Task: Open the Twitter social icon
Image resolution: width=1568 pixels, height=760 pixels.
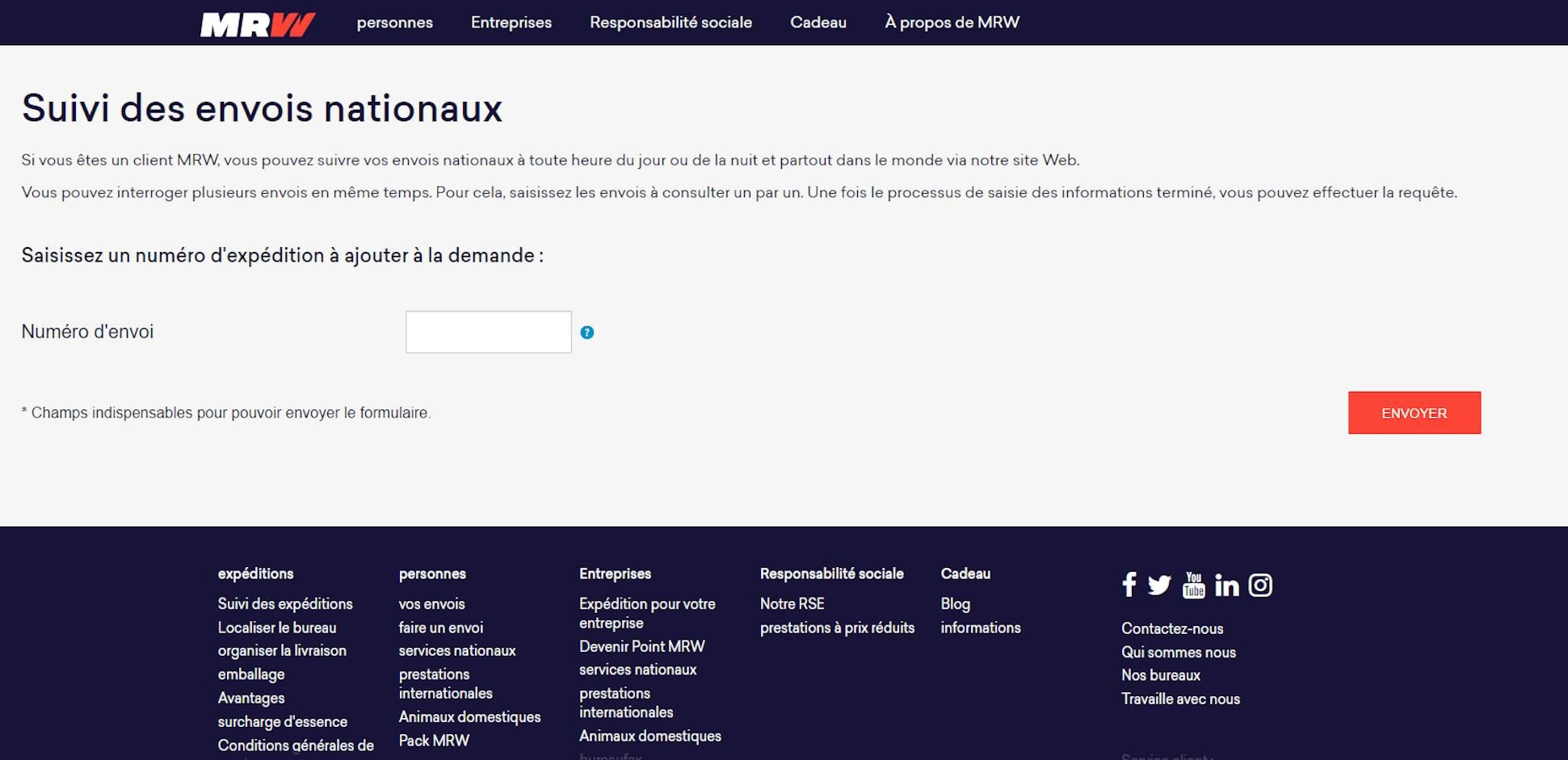Action: 1159,585
